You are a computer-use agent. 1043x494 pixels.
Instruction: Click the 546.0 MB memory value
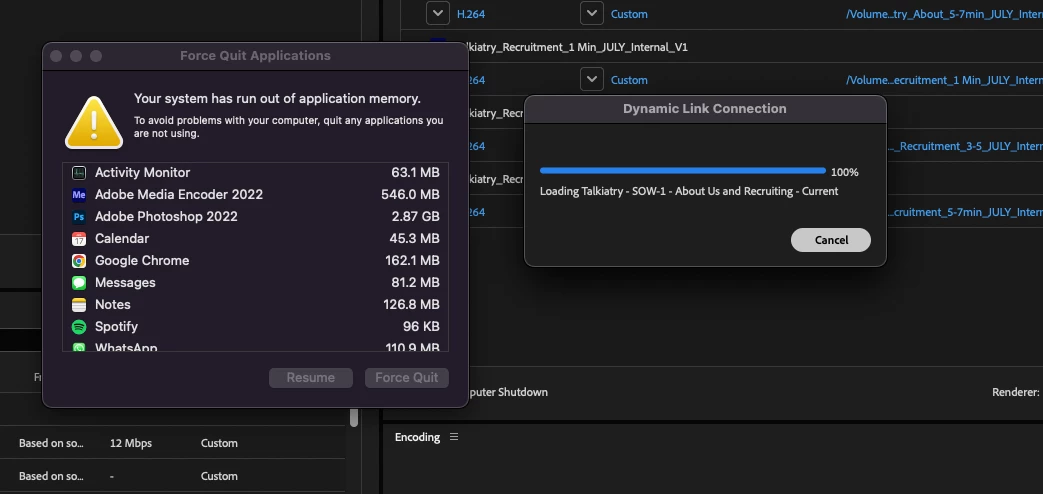tap(410, 195)
